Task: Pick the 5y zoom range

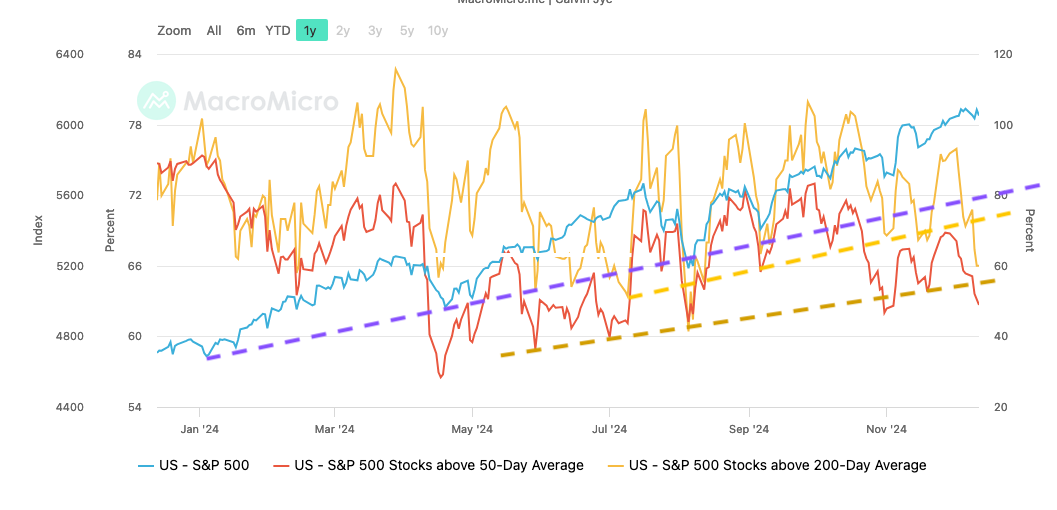Action: click(x=407, y=31)
